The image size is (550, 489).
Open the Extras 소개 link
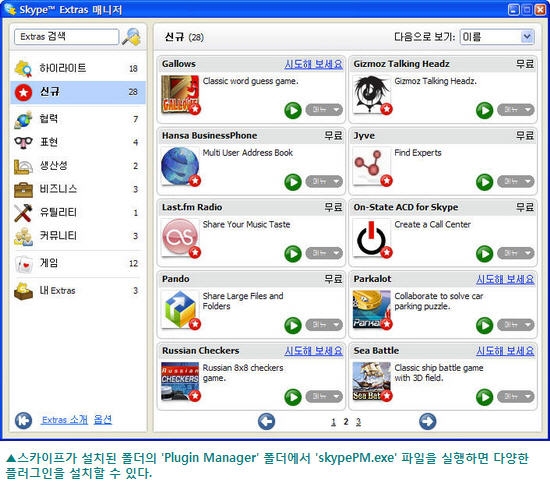65,420
